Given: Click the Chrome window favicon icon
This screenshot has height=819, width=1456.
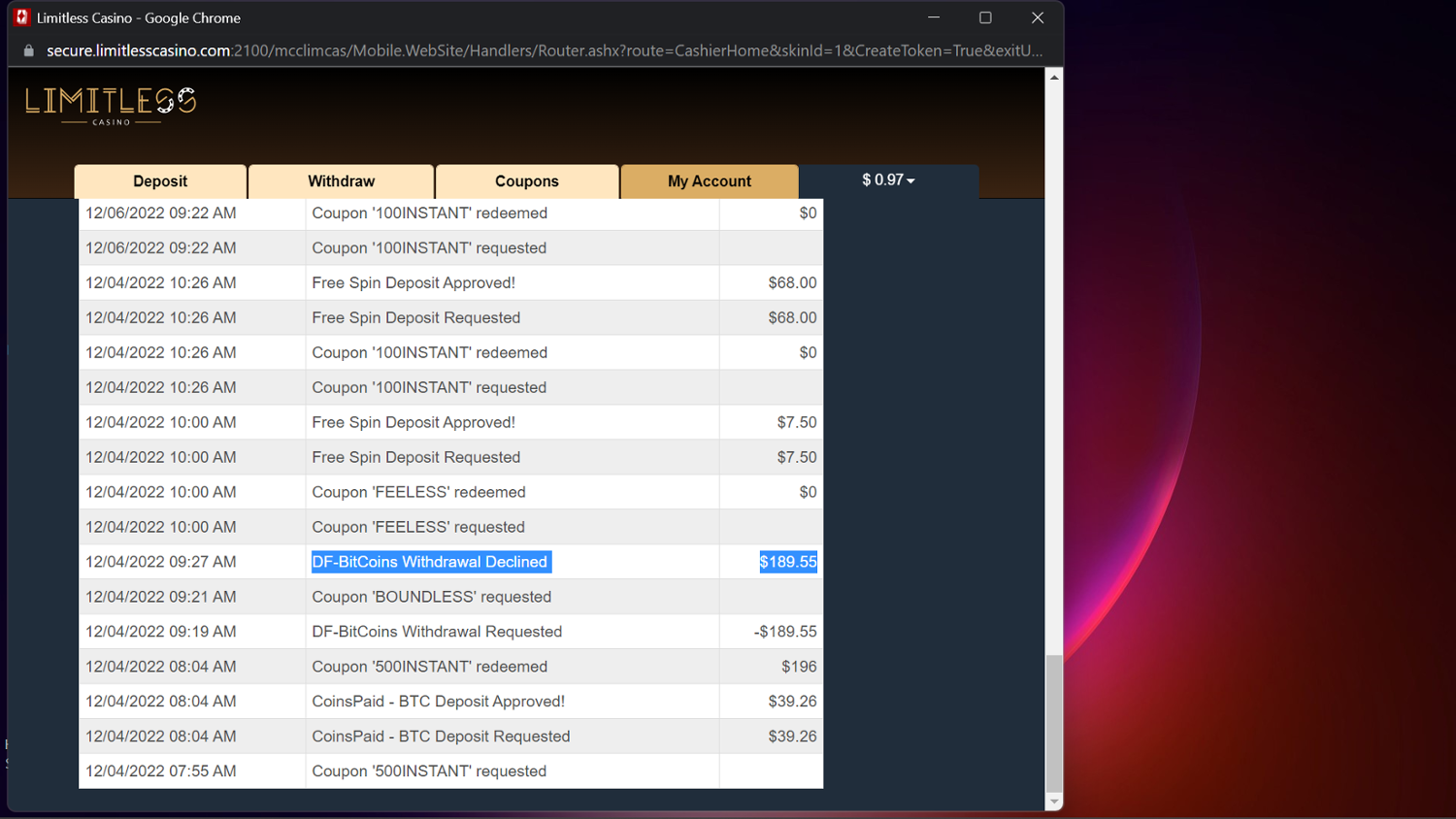Looking at the screenshot, I should [21, 17].
